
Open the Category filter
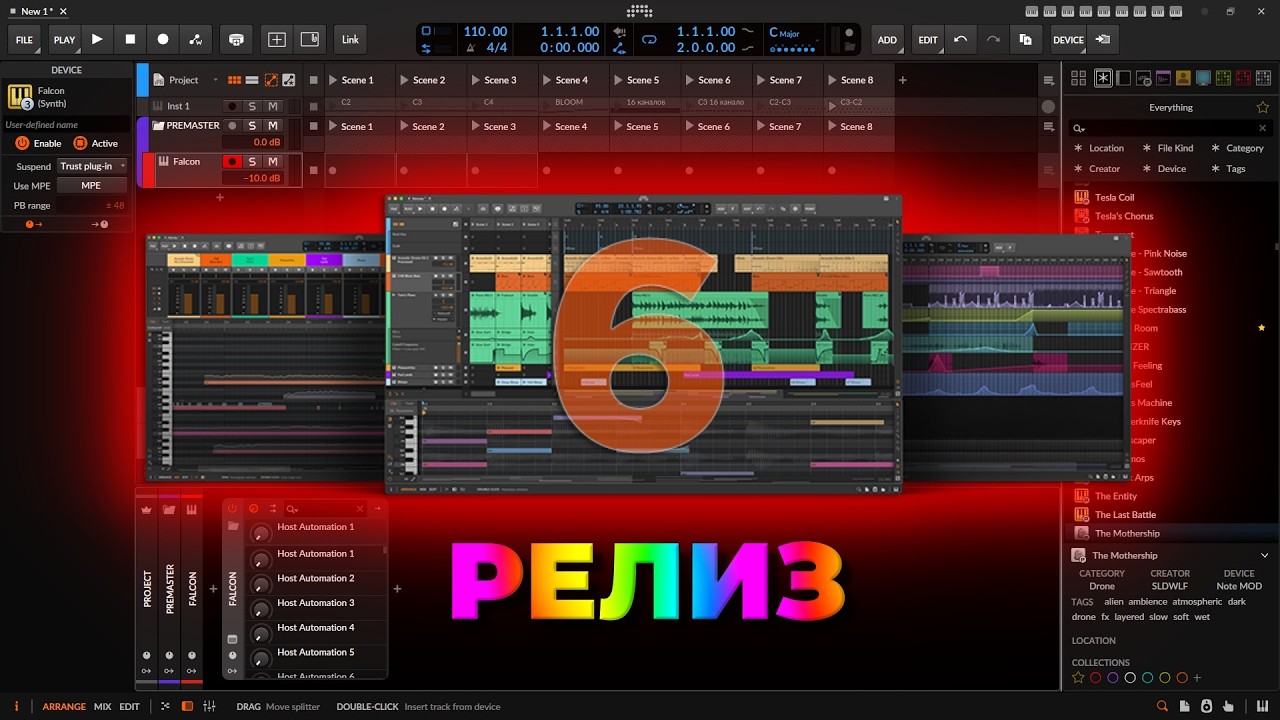point(1237,148)
